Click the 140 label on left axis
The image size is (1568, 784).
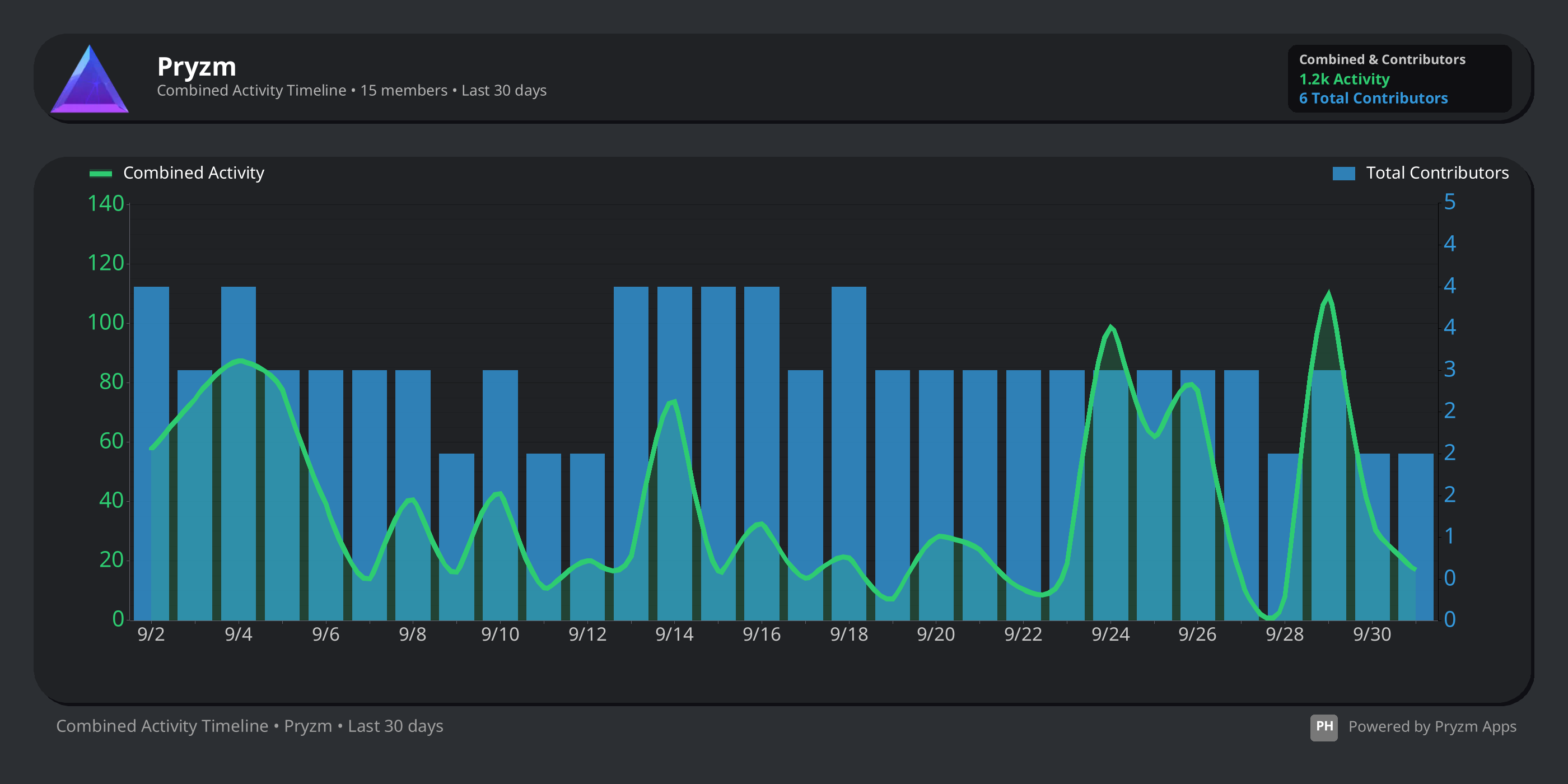pyautogui.click(x=105, y=203)
